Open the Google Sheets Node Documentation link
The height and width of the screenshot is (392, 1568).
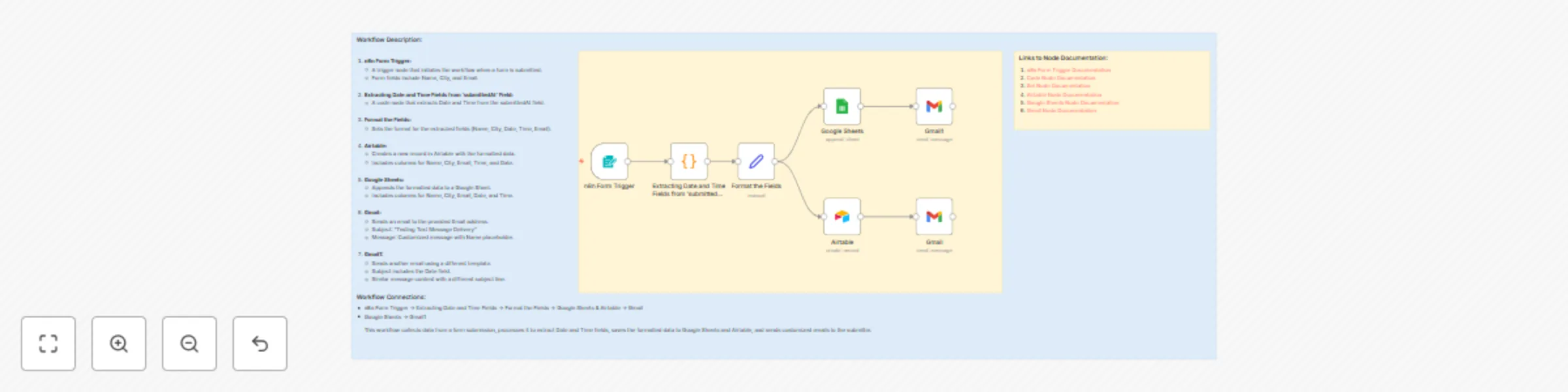point(1073,103)
